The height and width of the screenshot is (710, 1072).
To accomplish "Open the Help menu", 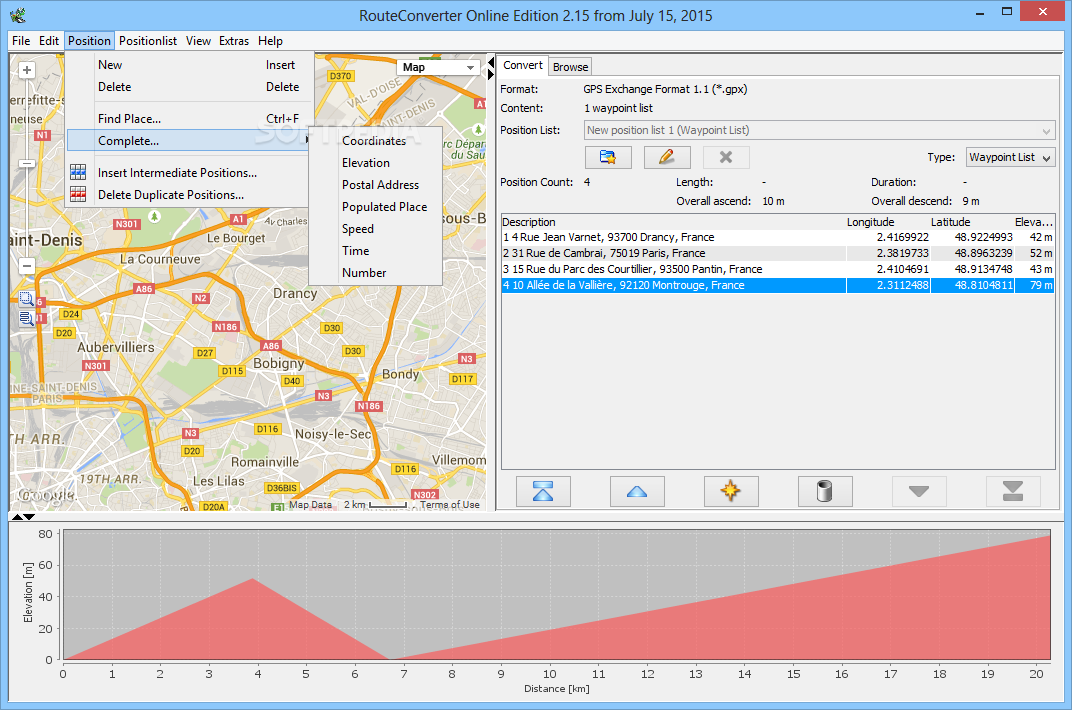I will pos(270,41).
